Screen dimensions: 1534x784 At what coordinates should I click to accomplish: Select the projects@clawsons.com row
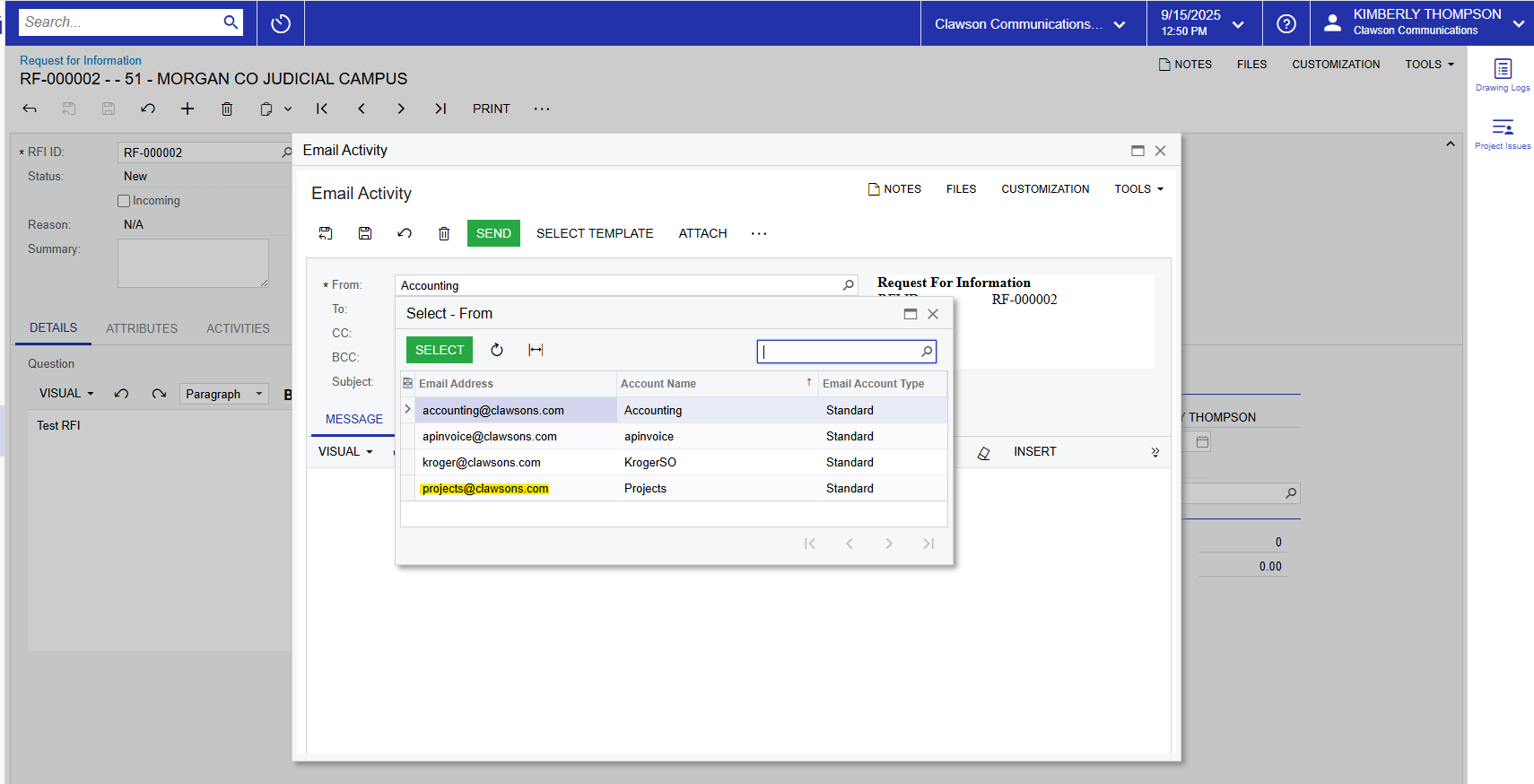click(485, 489)
